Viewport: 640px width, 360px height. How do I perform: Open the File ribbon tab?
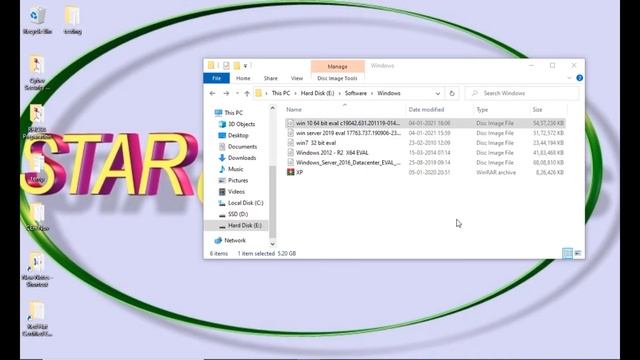(x=216, y=78)
